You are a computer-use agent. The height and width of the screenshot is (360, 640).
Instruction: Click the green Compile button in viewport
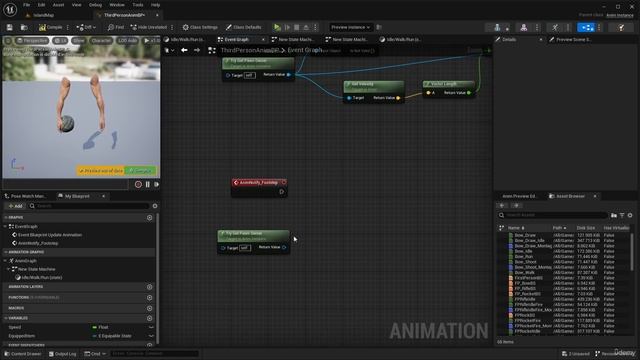point(140,171)
